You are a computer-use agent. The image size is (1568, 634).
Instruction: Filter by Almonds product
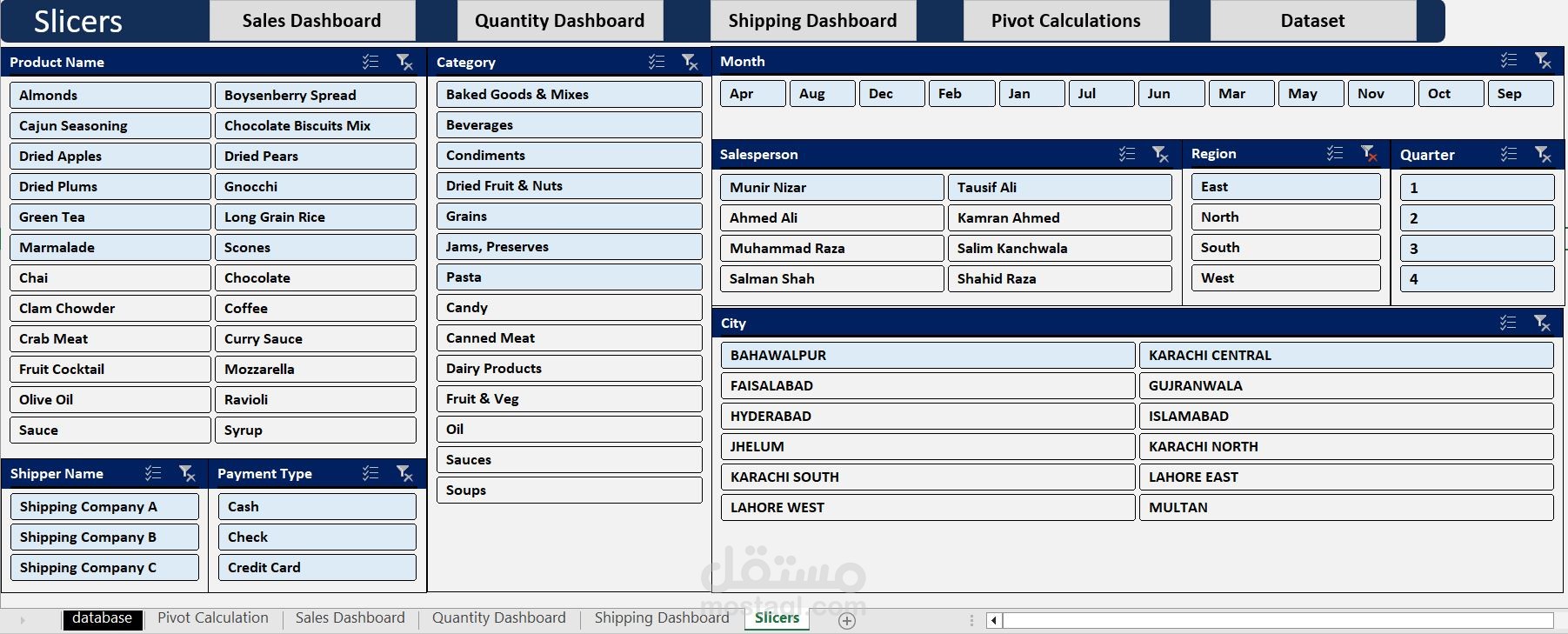[x=110, y=95]
